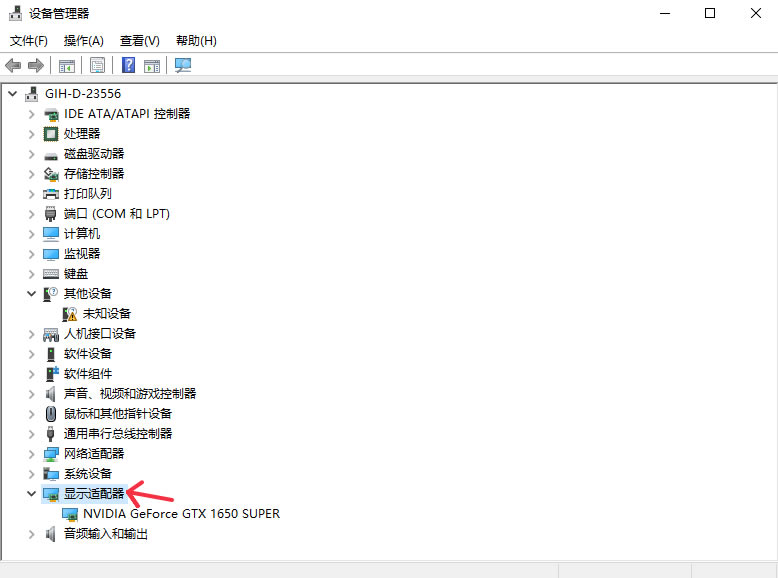
Task: Select the 其他设备 category label
Action: coord(88,294)
